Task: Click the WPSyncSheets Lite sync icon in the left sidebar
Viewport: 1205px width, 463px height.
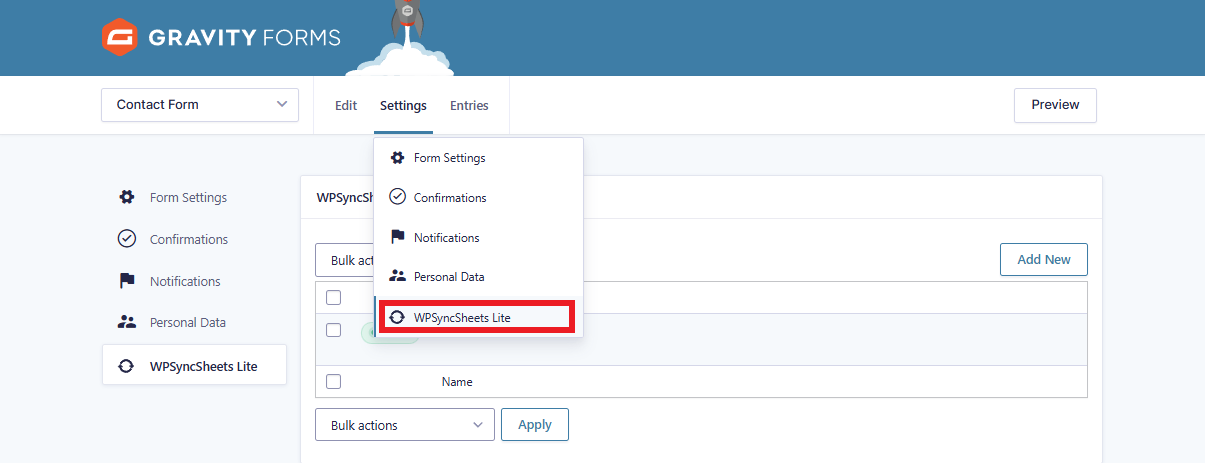Action: click(127, 366)
